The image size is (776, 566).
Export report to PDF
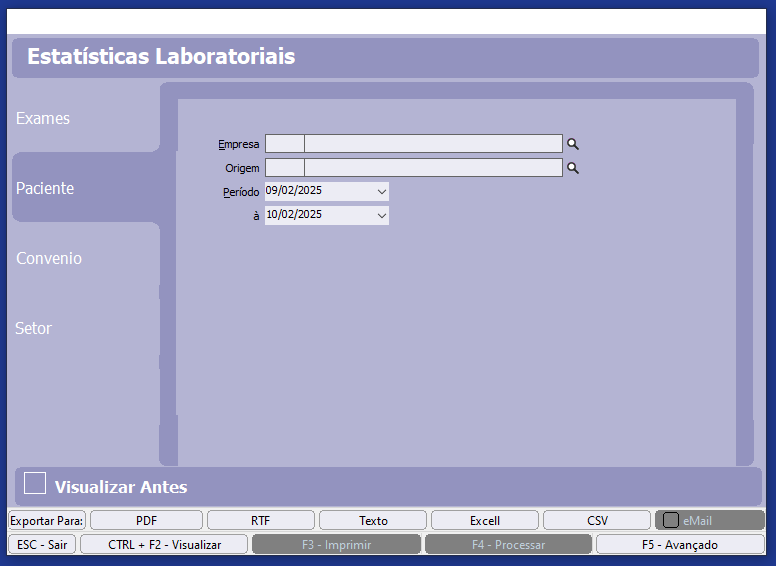pyautogui.click(x=146, y=520)
